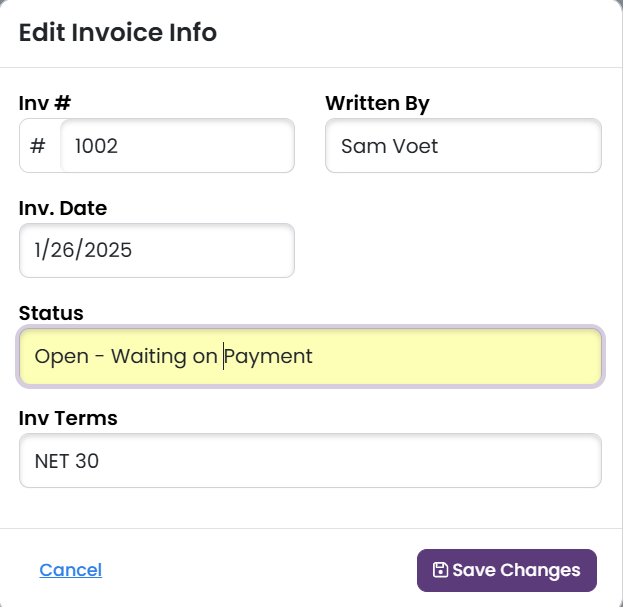Screen dimensions: 623x607
Task: Click the 'Written By' field label
Action: 377,104
